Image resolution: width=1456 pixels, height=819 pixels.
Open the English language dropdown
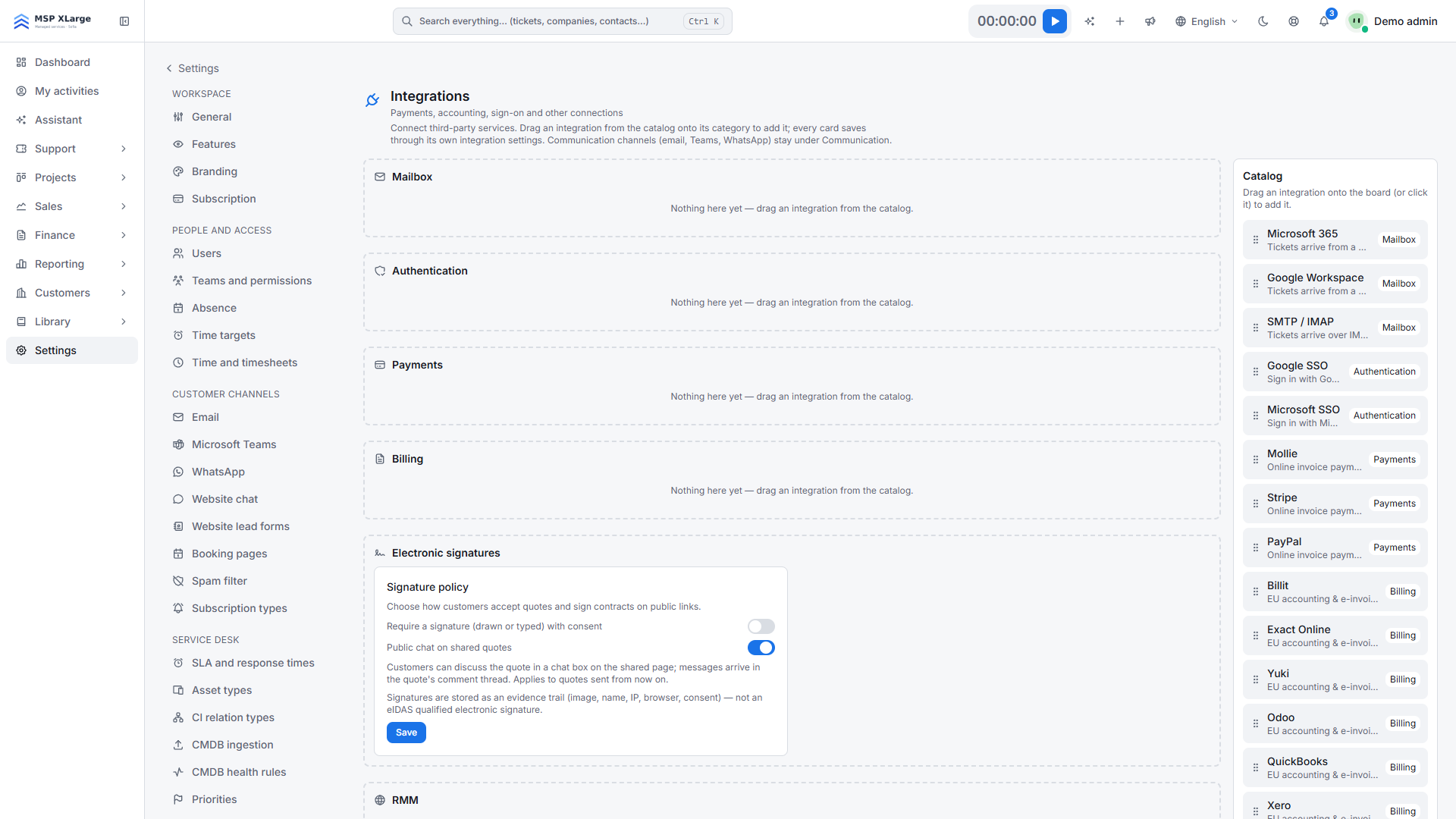click(1207, 21)
